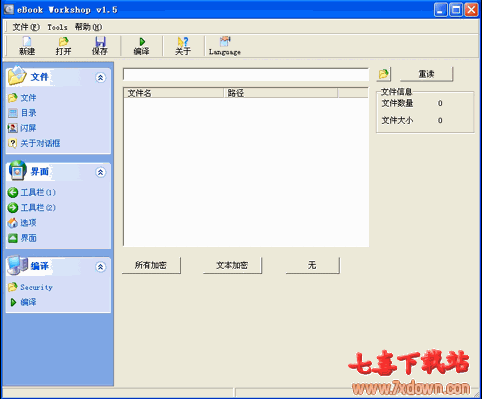Image resolution: width=482 pixels, height=399 pixels.
Task: Click the 关于 (About) toolbar icon
Action: coord(183,46)
